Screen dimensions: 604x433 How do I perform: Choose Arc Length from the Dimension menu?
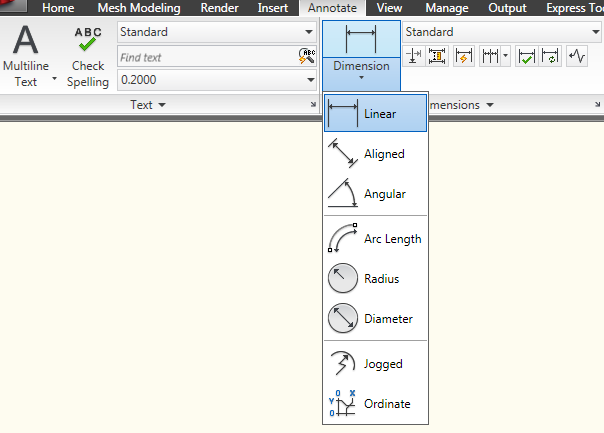tap(376, 239)
